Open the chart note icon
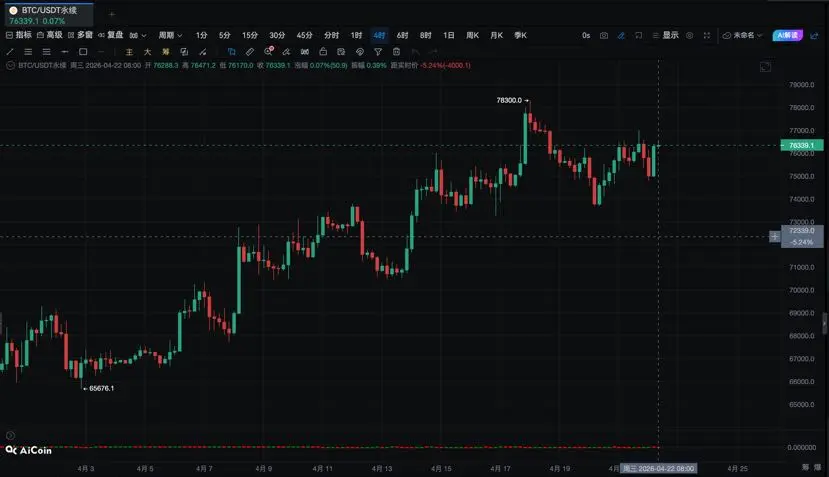The height and width of the screenshot is (477, 829). (x=639, y=35)
